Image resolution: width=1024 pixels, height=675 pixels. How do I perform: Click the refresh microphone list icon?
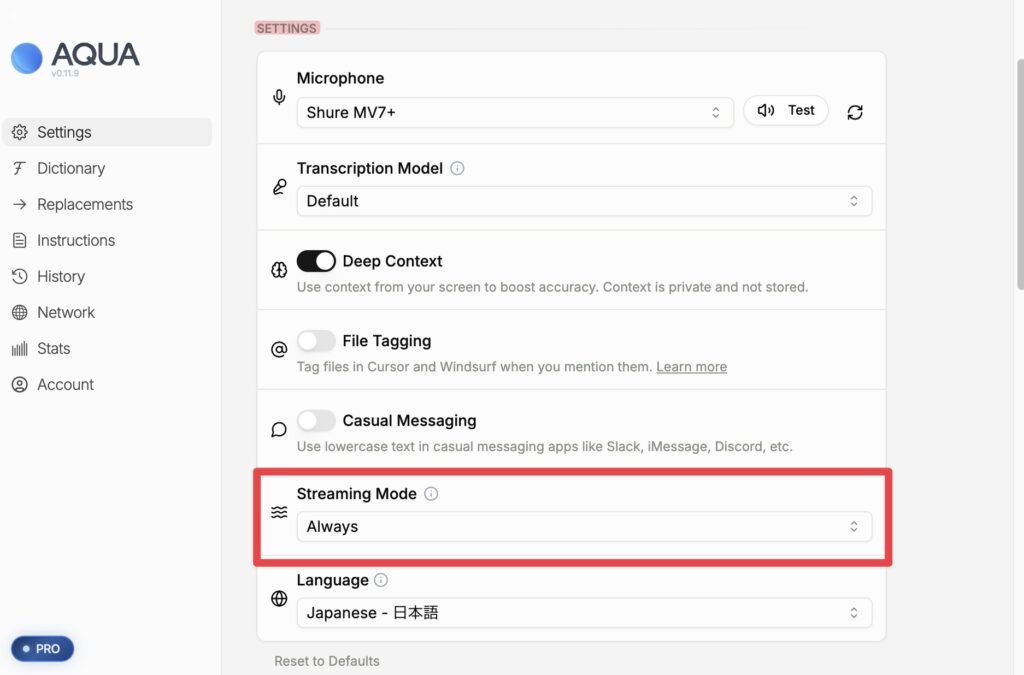854,112
